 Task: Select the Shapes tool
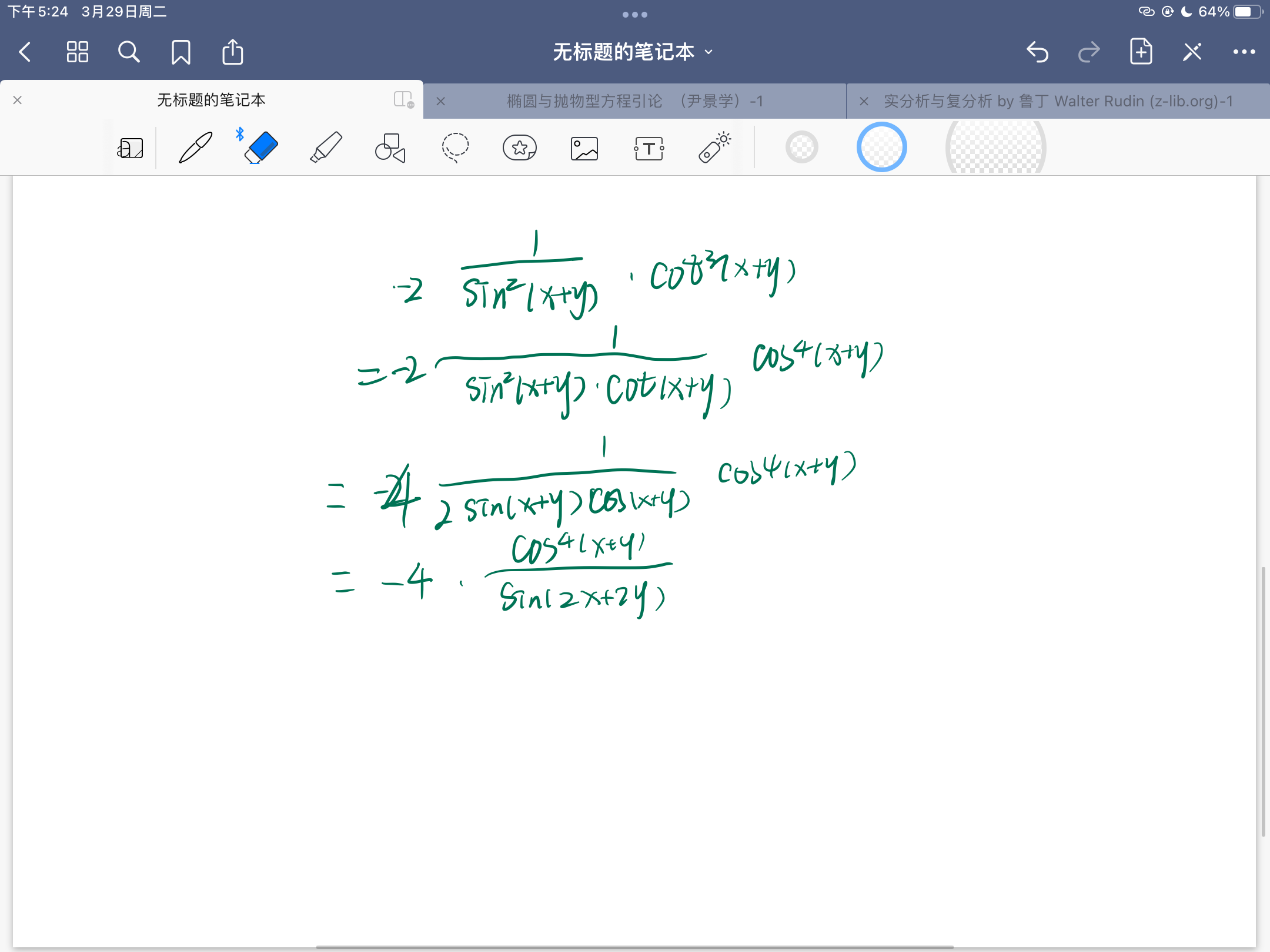pyautogui.click(x=390, y=148)
